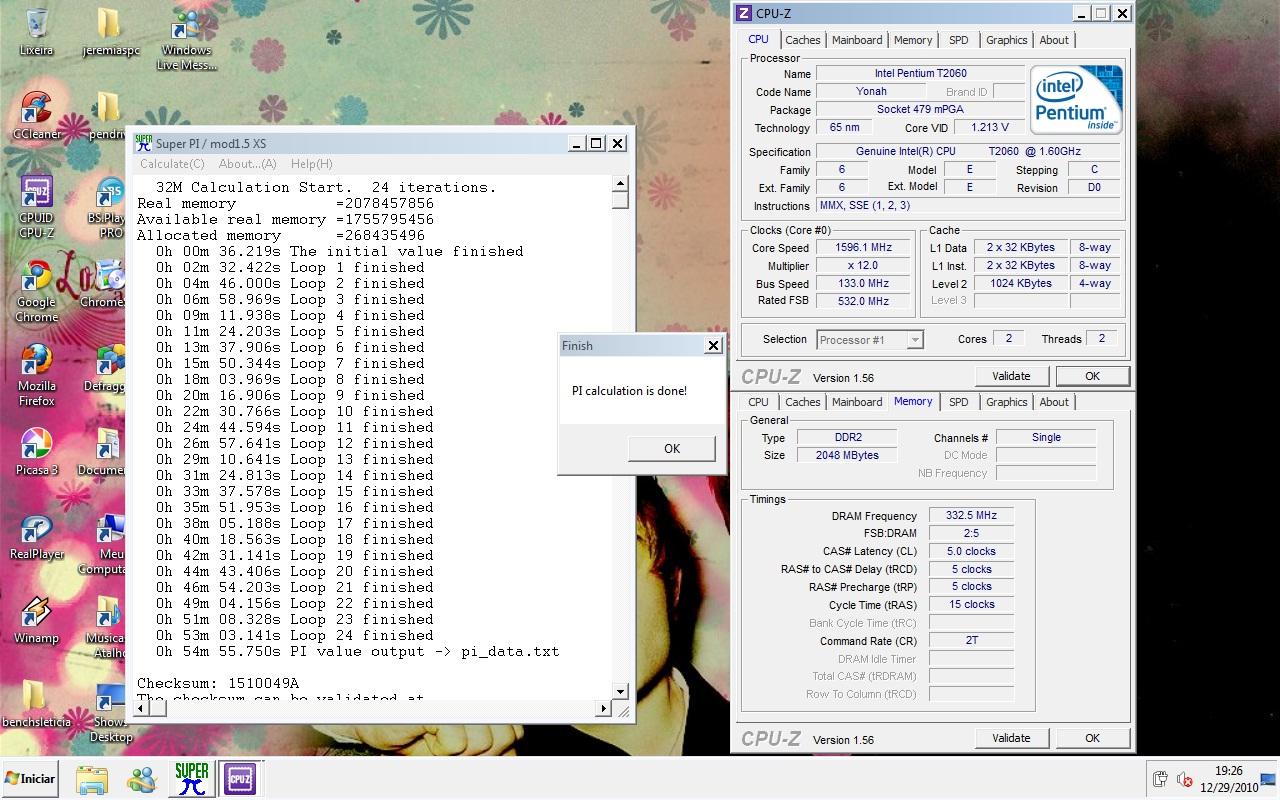Click OK in lower CPU-Z window
The image size is (1280, 800).
tap(1092, 738)
